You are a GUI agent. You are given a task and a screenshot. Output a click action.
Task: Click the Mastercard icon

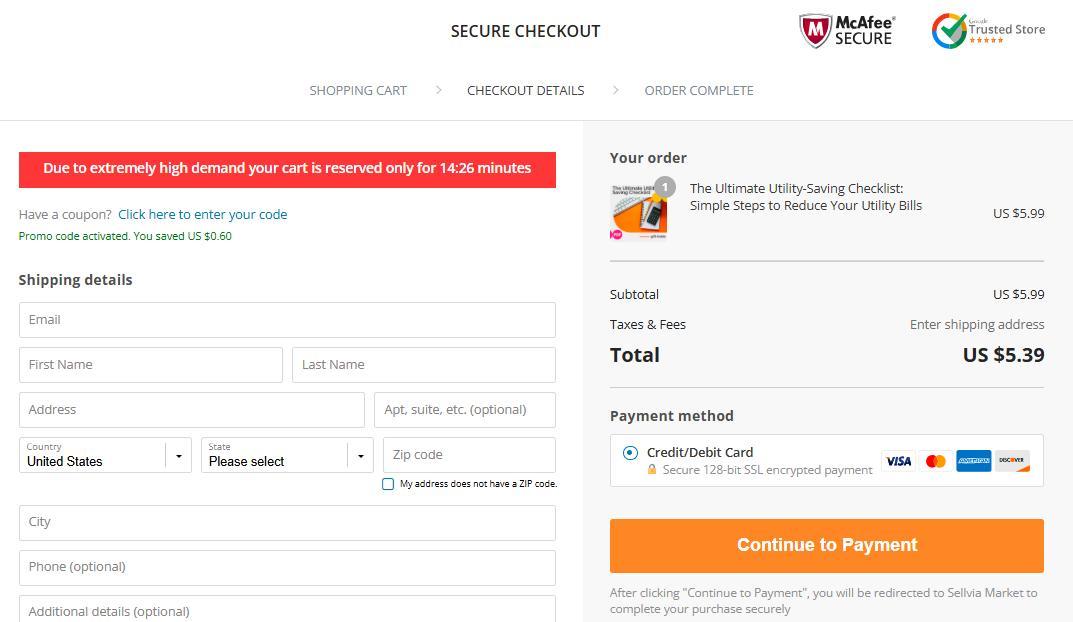[936, 461]
